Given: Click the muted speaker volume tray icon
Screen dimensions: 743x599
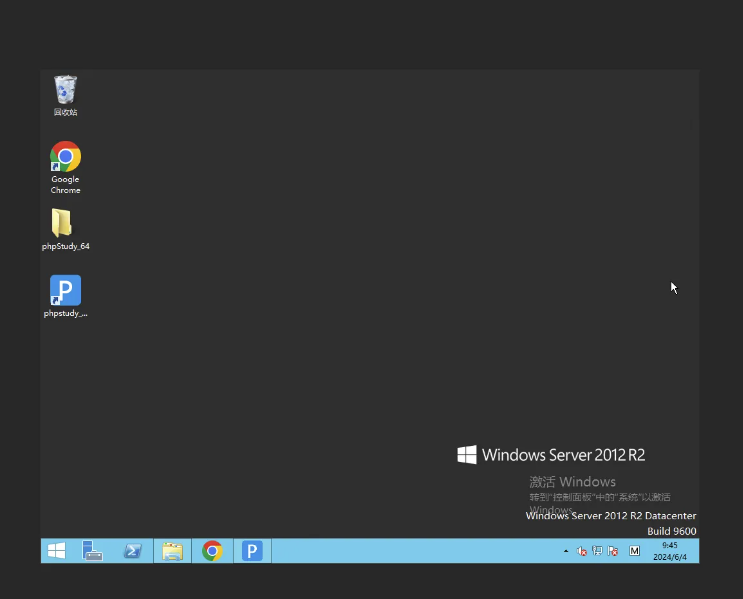Looking at the screenshot, I should point(582,551).
